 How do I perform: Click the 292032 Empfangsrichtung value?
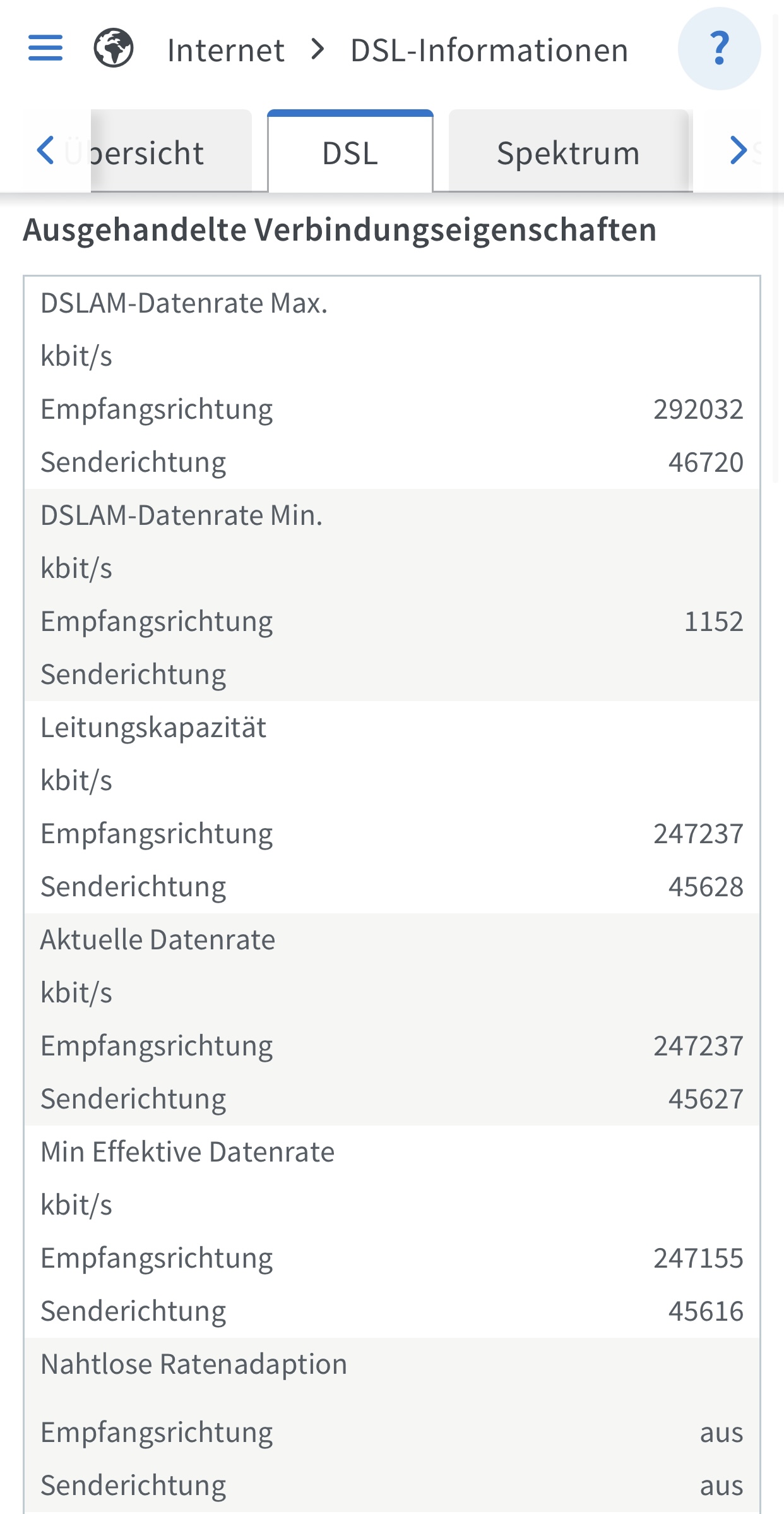(x=698, y=410)
